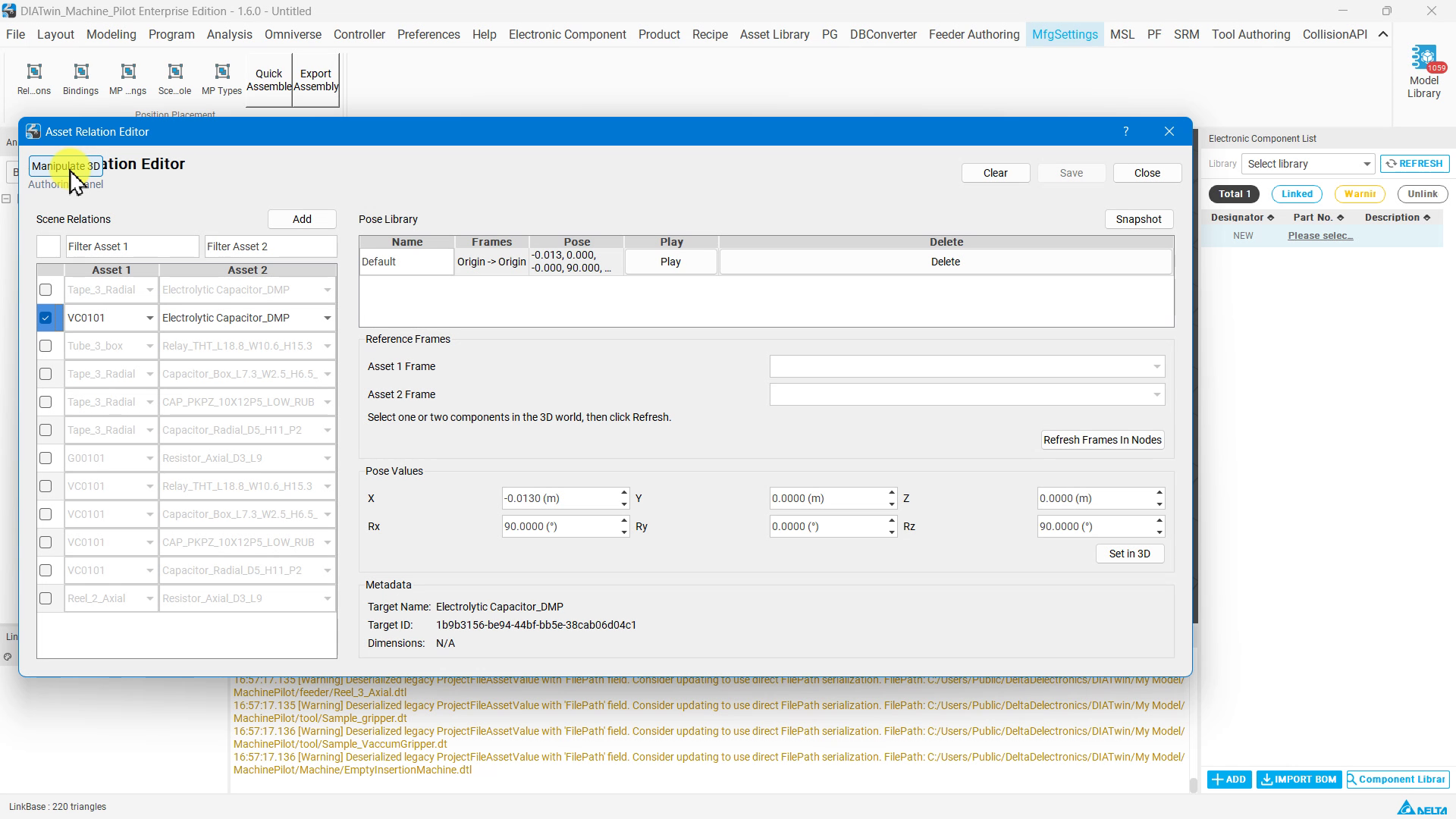The width and height of the screenshot is (1456, 819).
Task: Check the first Tape_3_Radial Electrolytic Capacitor row
Action: [x=45, y=290]
